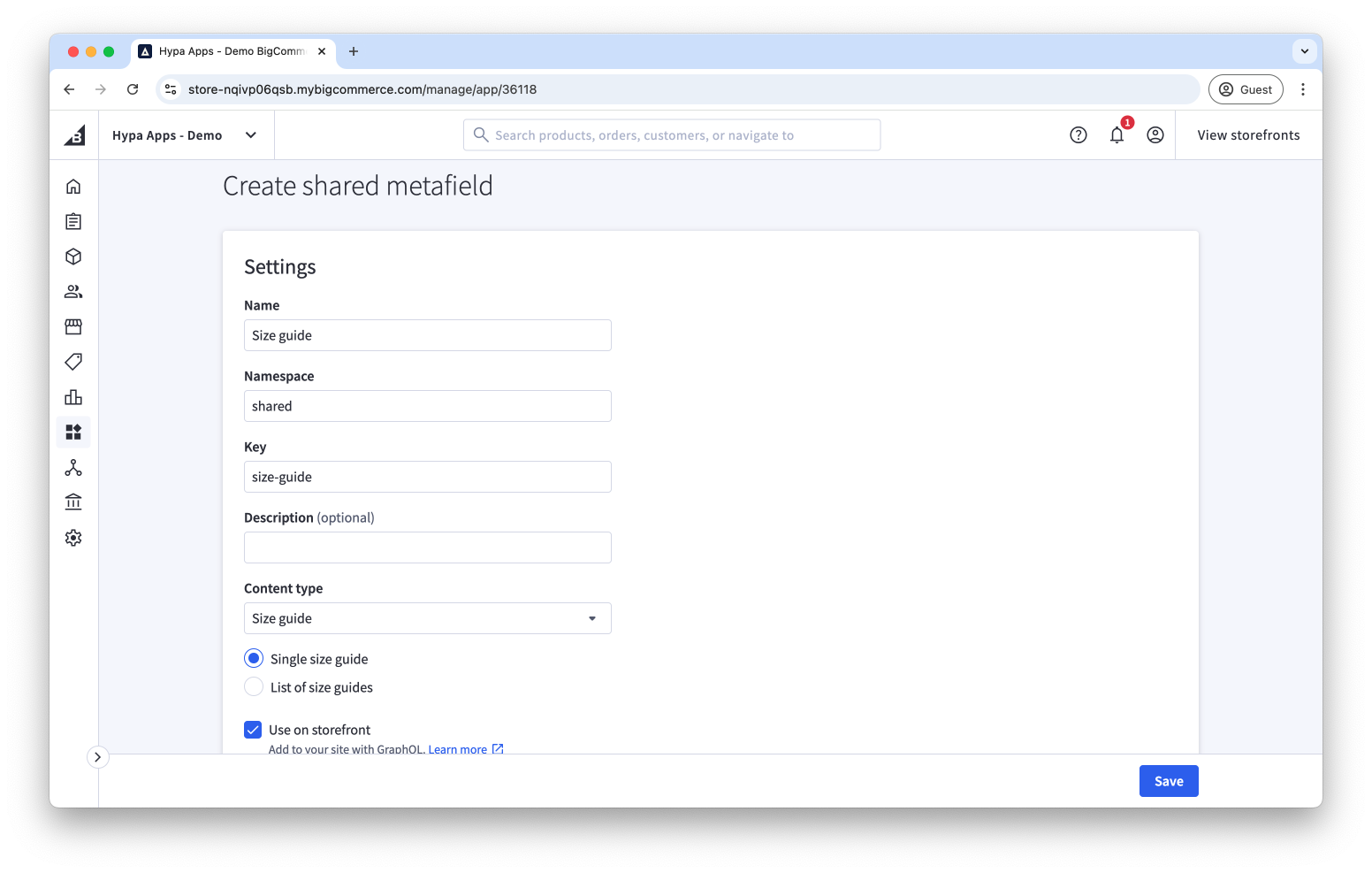Open the user account profile icon
This screenshot has height=873, width=1372.
click(x=1155, y=135)
